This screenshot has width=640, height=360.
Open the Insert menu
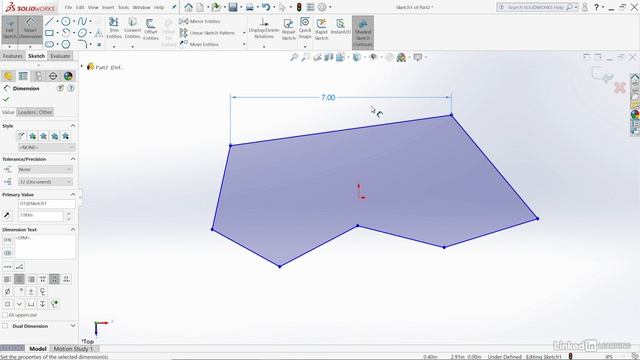tap(108, 7)
